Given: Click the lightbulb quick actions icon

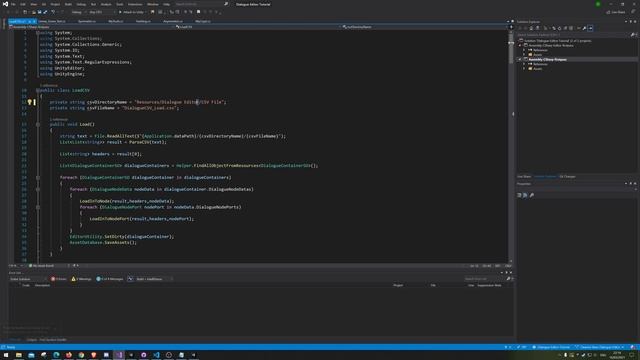Looking at the screenshot, I should pyautogui.click(x=29, y=102).
